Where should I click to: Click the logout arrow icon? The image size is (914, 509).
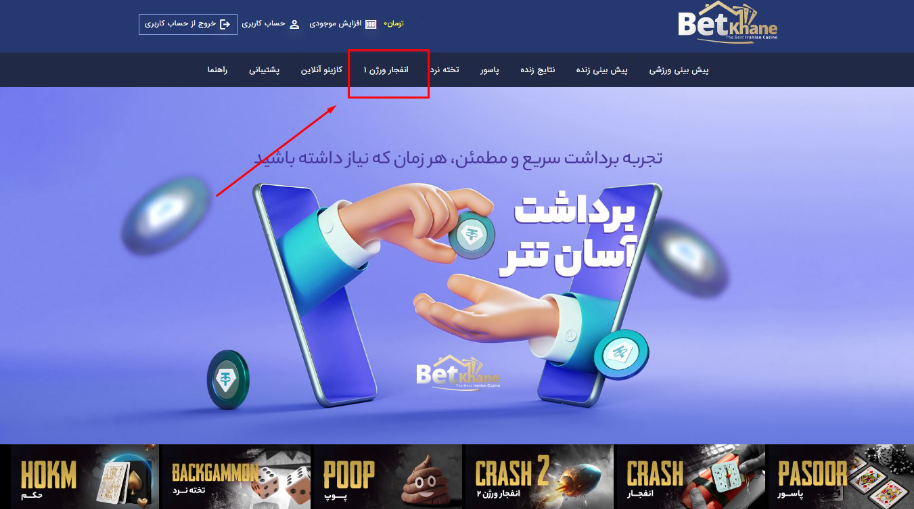[x=225, y=24]
